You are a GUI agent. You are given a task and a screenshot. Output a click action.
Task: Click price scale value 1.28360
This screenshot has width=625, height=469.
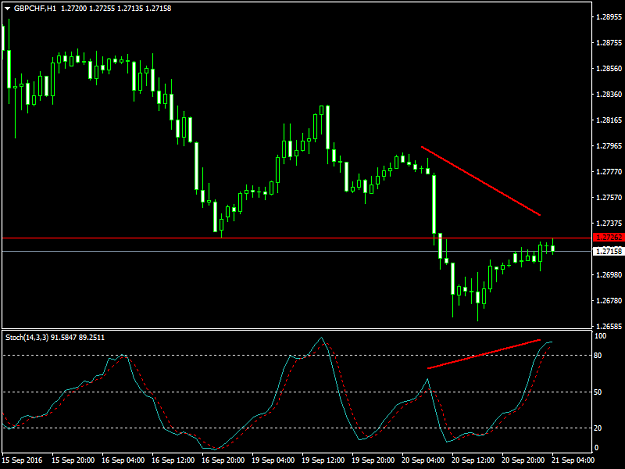click(x=609, y=94)
